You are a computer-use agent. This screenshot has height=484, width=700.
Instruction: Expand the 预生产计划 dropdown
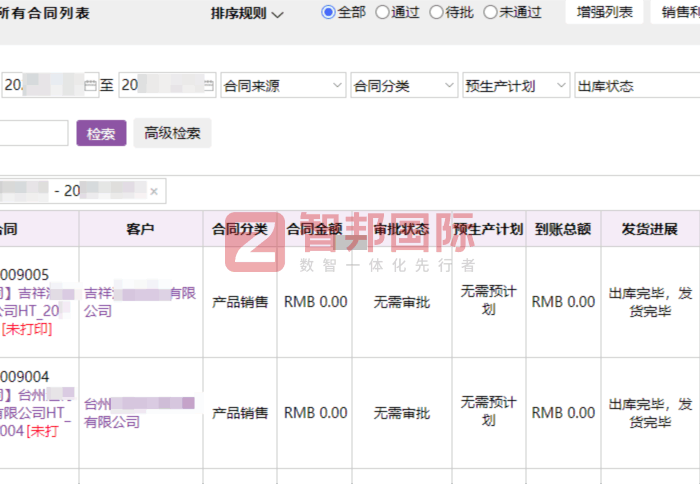515,86
